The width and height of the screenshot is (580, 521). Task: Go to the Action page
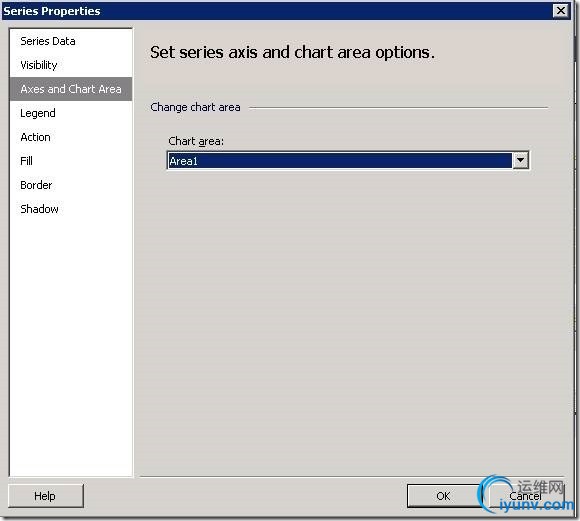point(70,137)
